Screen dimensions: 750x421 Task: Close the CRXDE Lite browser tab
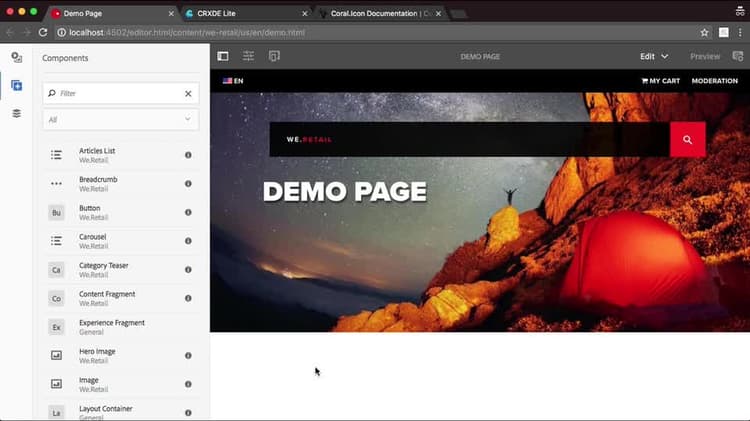pos(305,13)
